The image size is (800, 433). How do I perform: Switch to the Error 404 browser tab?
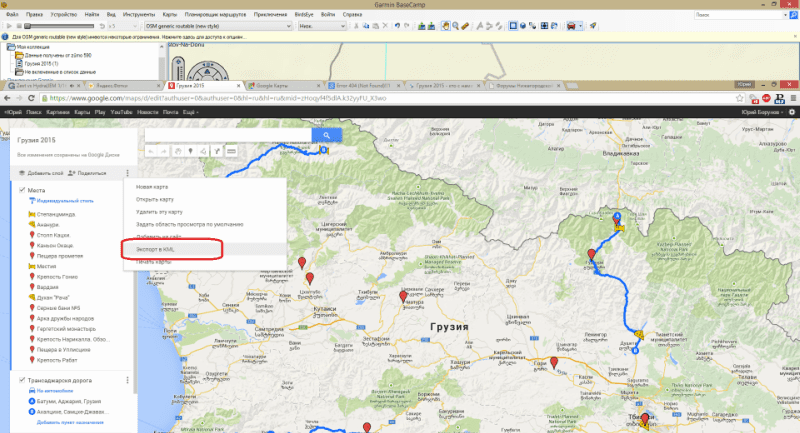(363, 86)
